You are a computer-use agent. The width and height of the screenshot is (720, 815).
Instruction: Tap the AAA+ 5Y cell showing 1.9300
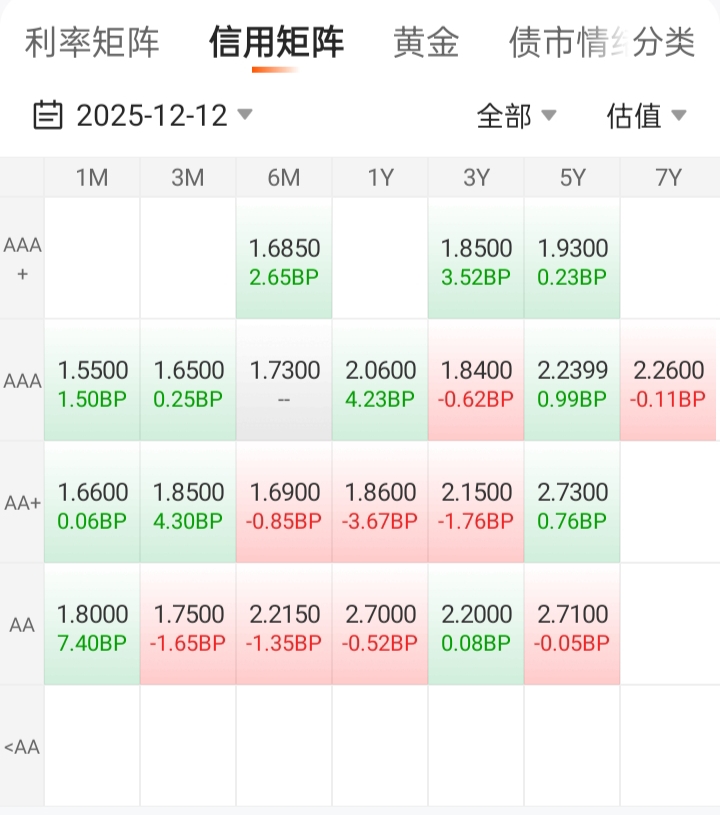572,260
